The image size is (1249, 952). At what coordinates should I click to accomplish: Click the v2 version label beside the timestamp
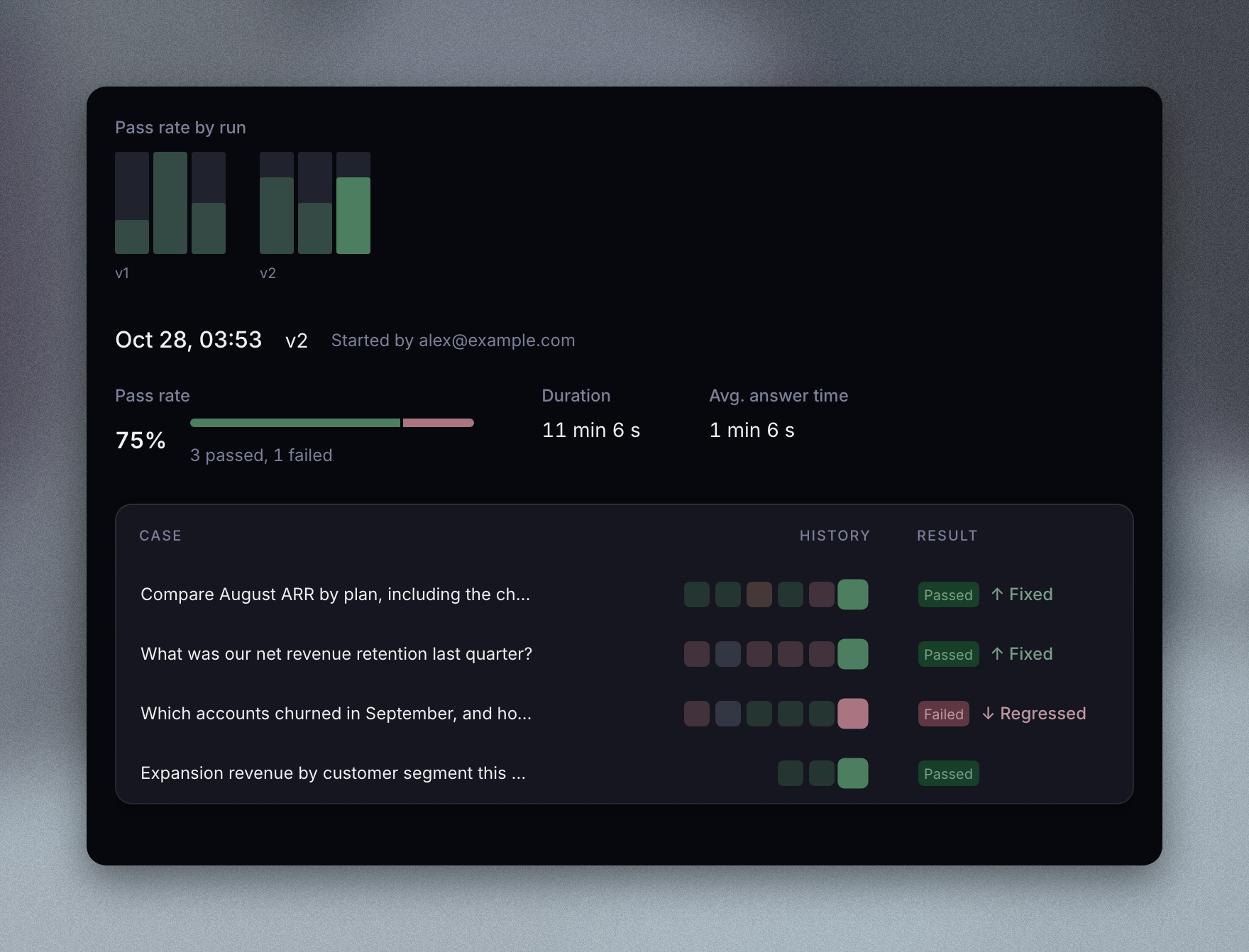point(297,341)
